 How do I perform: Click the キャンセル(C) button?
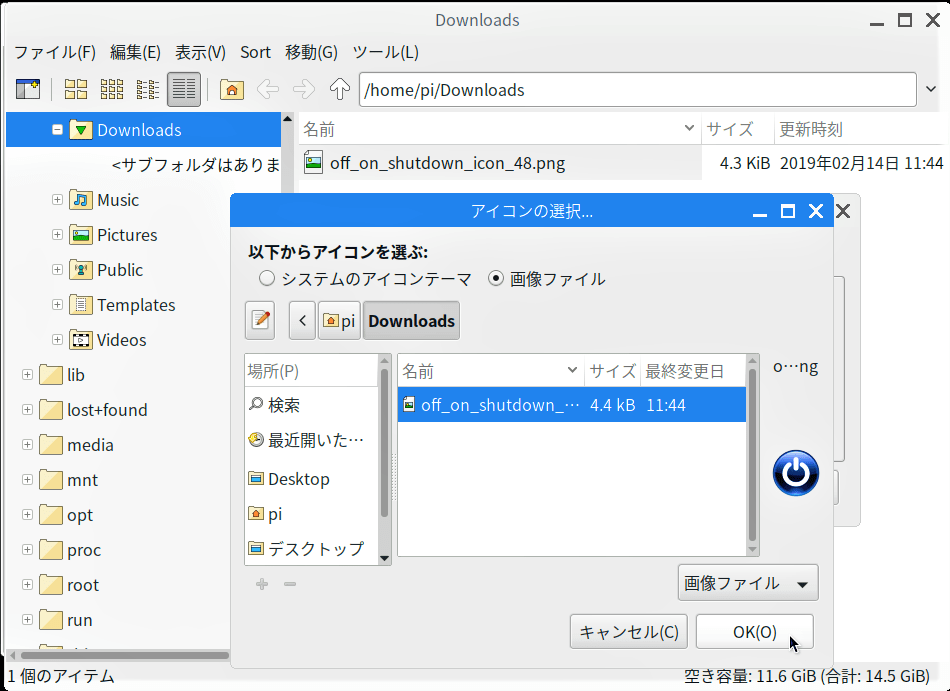629,632
